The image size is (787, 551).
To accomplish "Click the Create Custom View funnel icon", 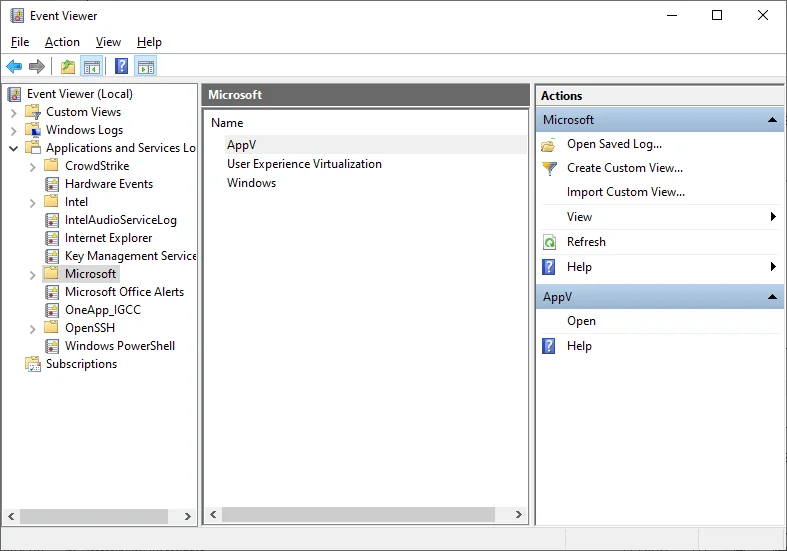I will click(550, 168).
